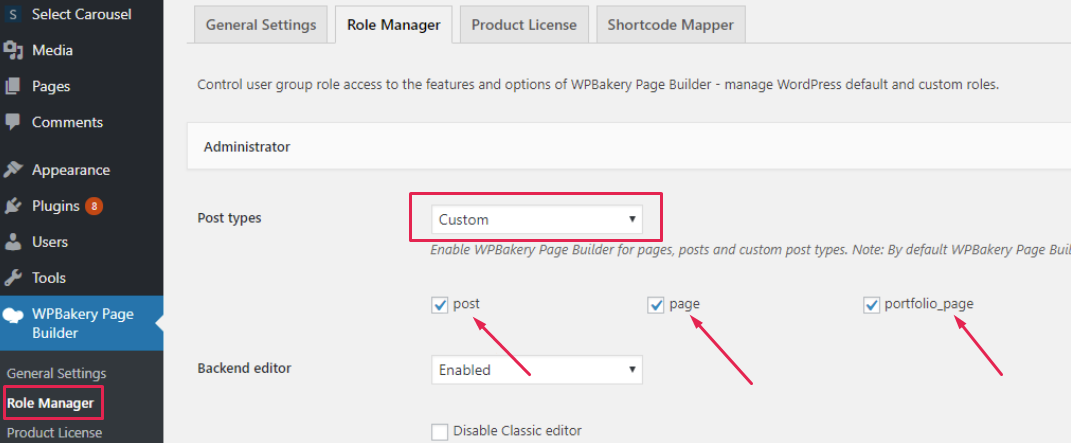Click the Users person icon
The image size is (1071, 443).
(13, 242)
